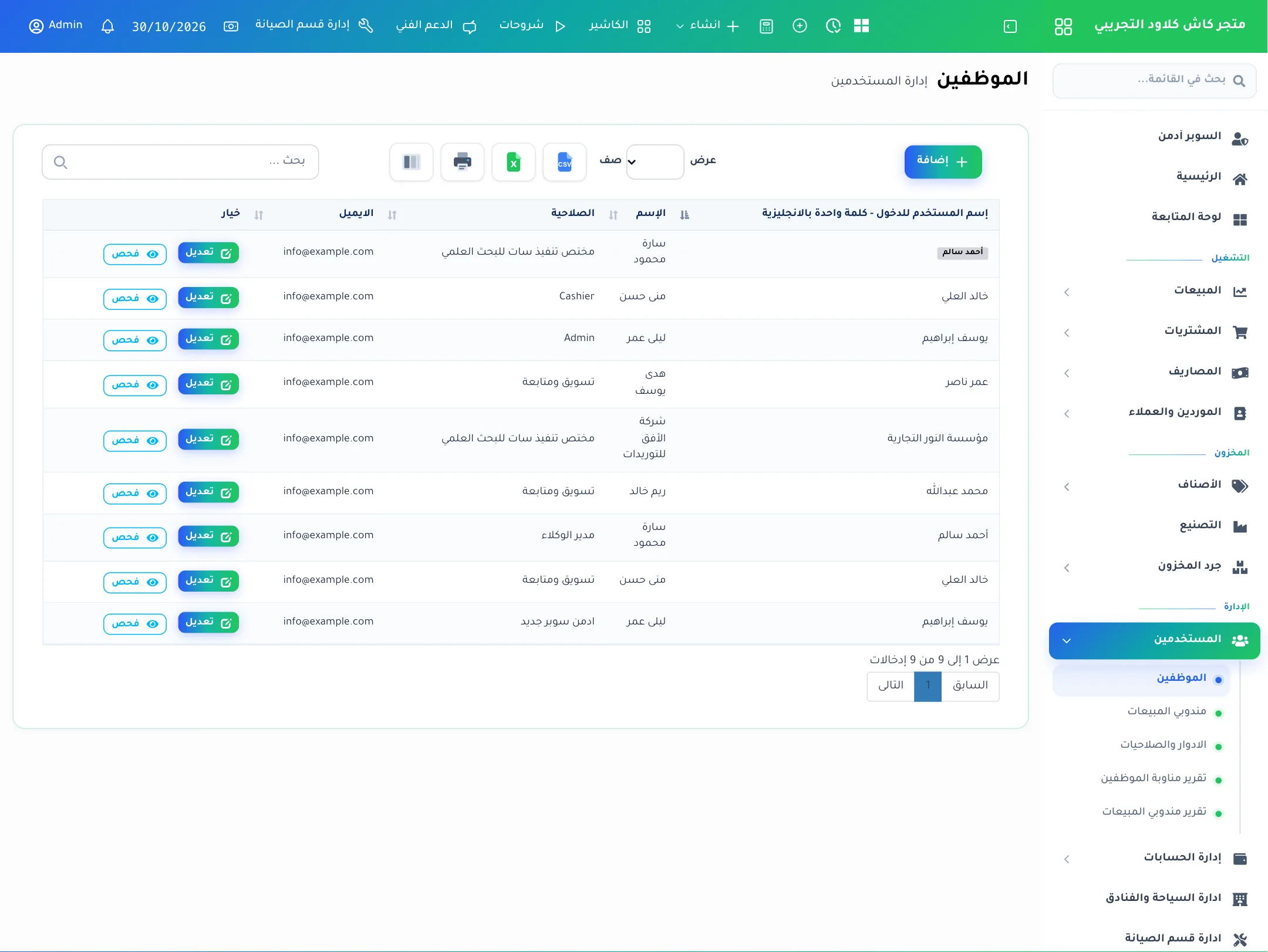
Task: Click the apps grid icon beside store name
Action: pos(1063,26)
